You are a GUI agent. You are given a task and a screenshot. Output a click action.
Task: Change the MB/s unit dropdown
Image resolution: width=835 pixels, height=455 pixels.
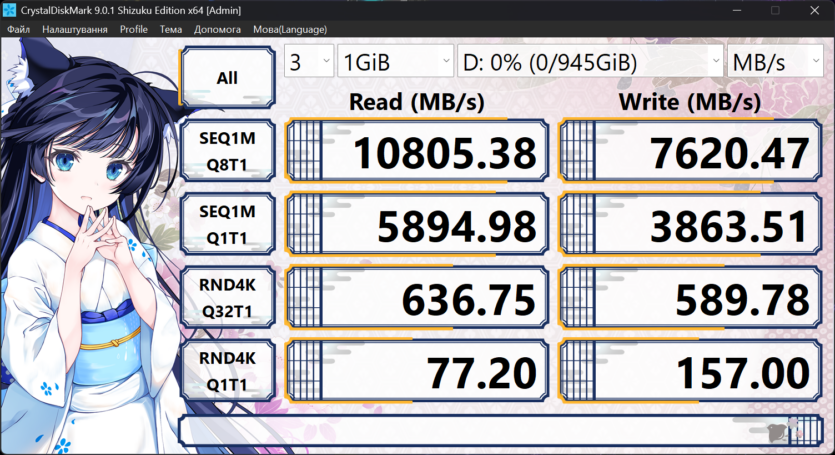coord(775,62)
